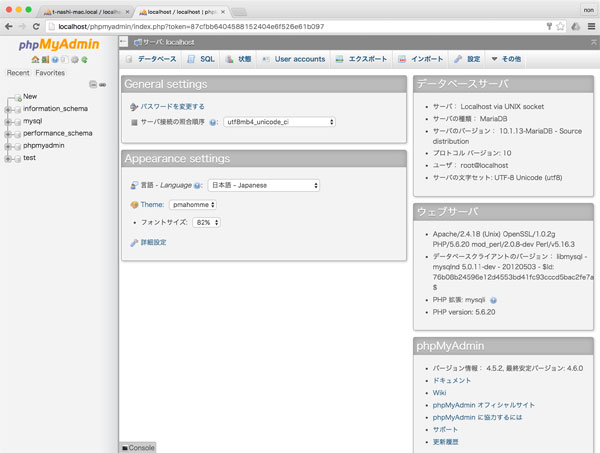Open the MariaDB documentation page icon

[x=65, y=60]
